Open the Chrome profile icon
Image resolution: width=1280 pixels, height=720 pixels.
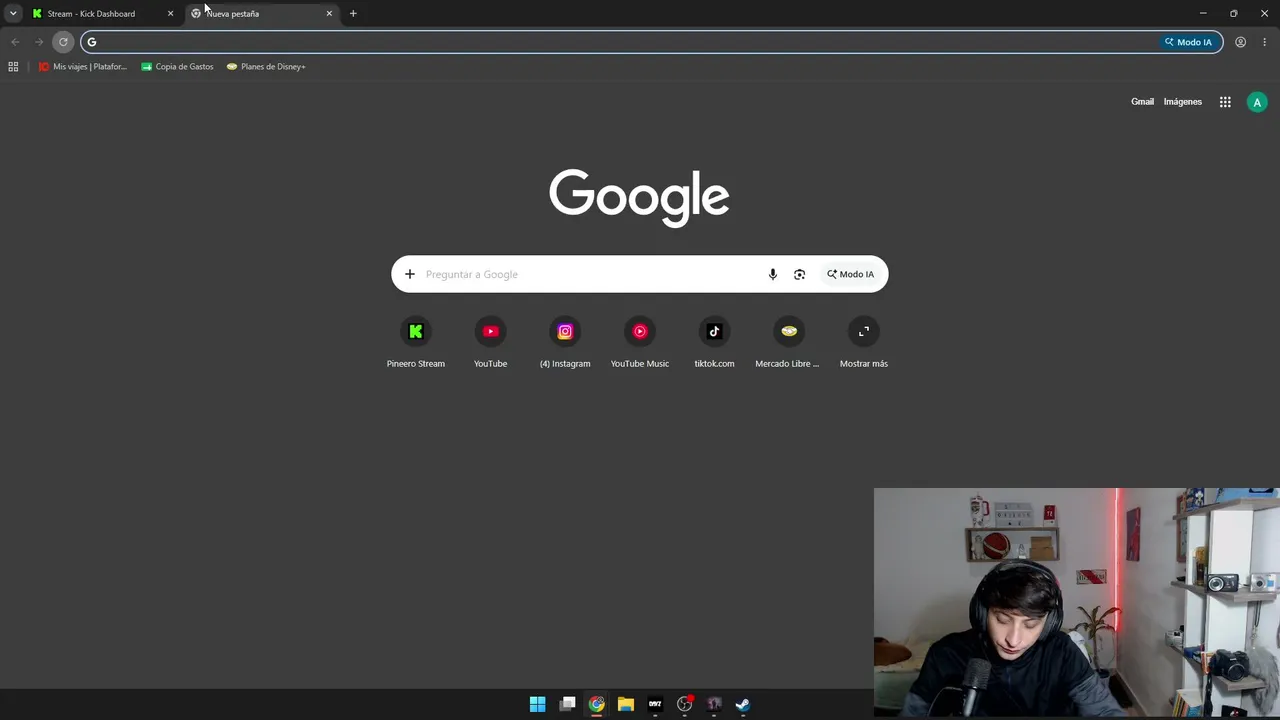tap(1240, 42)
